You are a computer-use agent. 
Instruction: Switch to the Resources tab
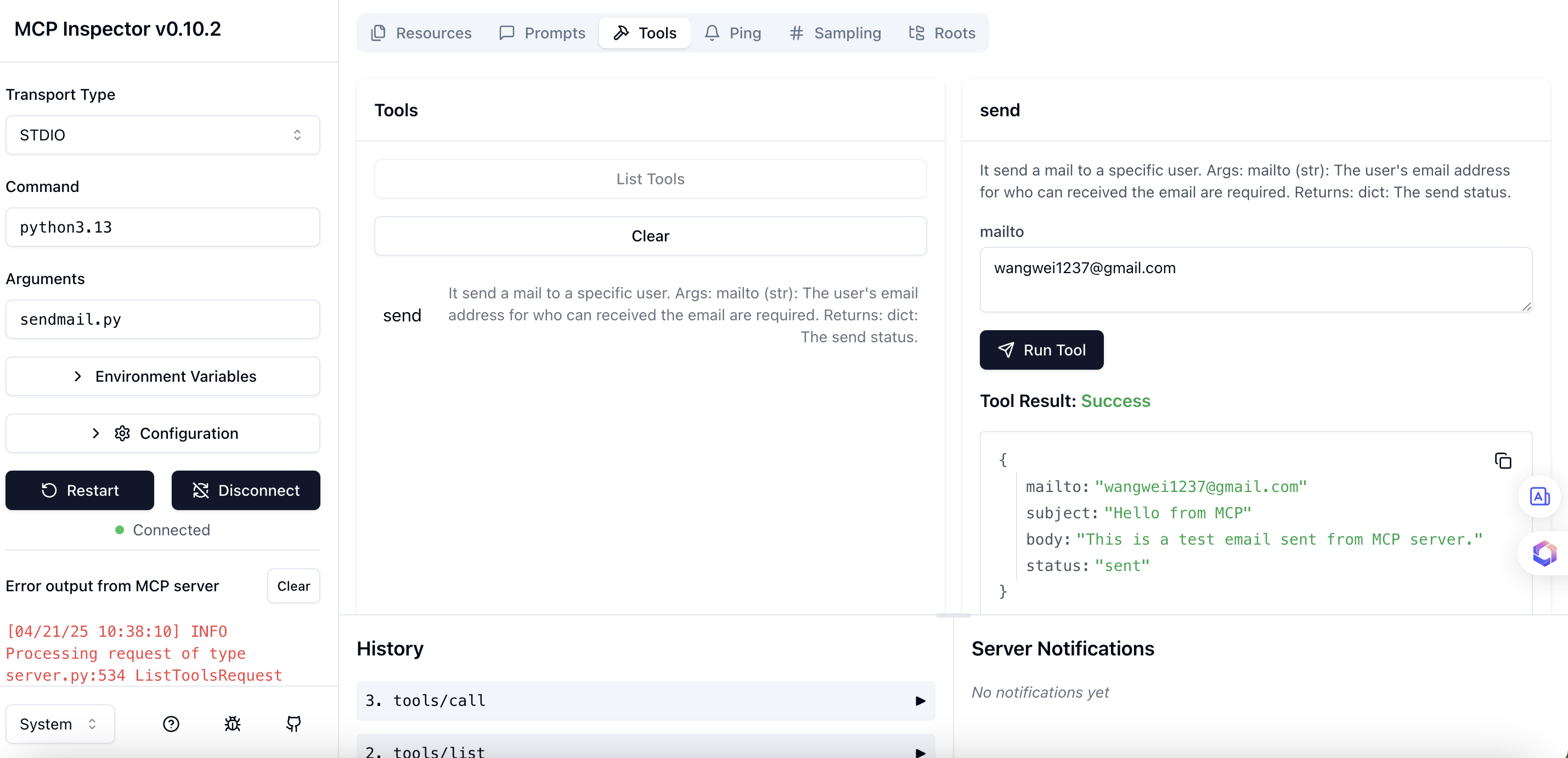click(x=421, y=33)
